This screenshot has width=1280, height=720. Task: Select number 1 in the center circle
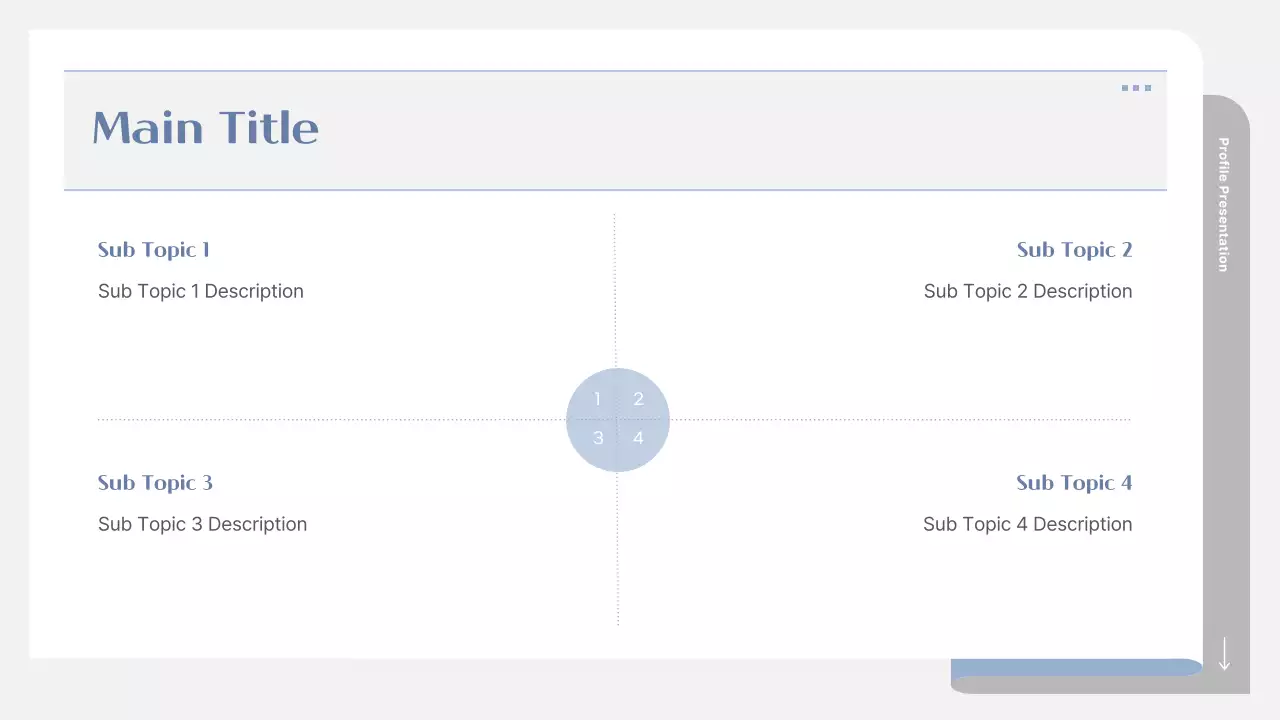tap(598, 399)
